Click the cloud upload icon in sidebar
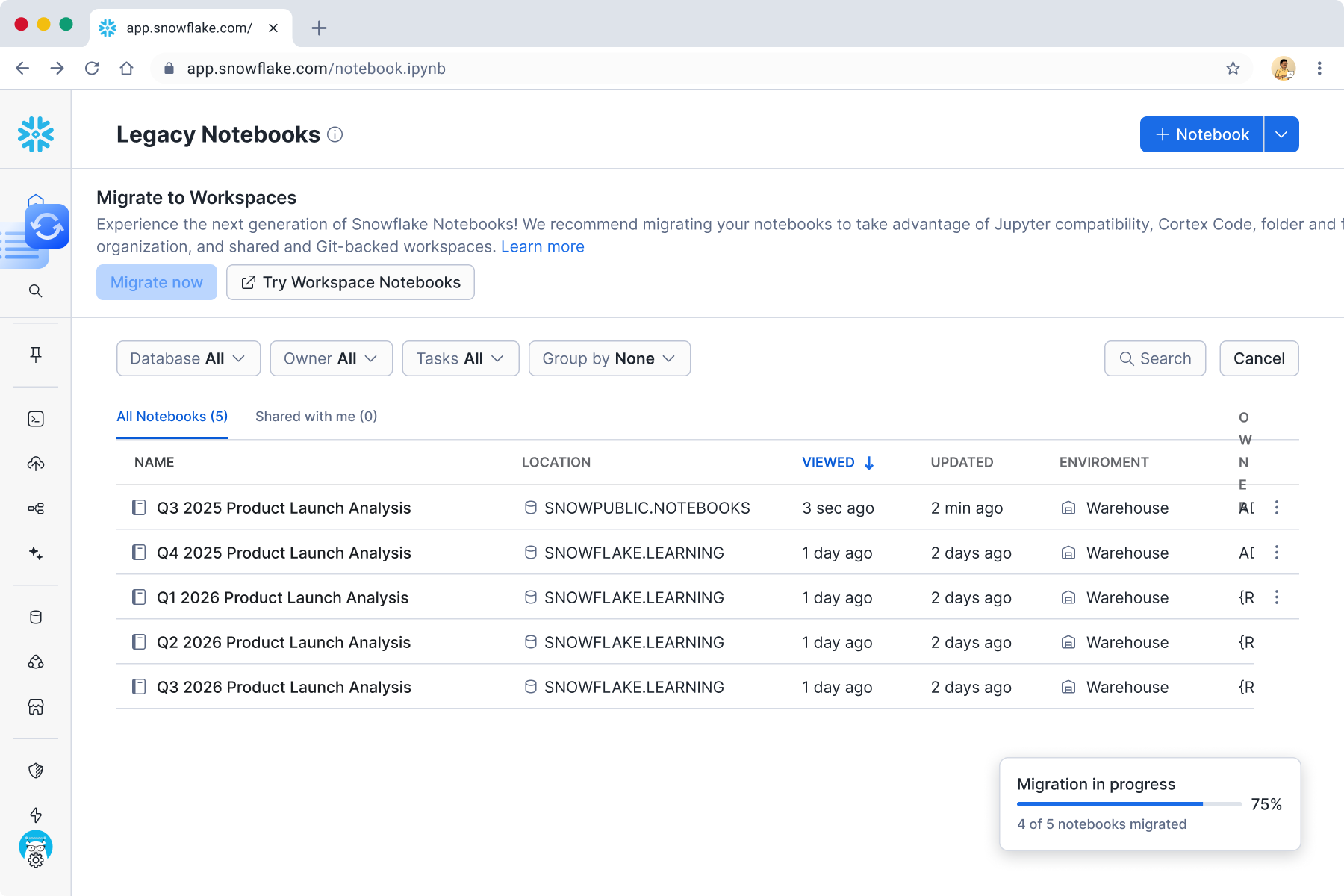1344x896 pixels. [35, 464]
